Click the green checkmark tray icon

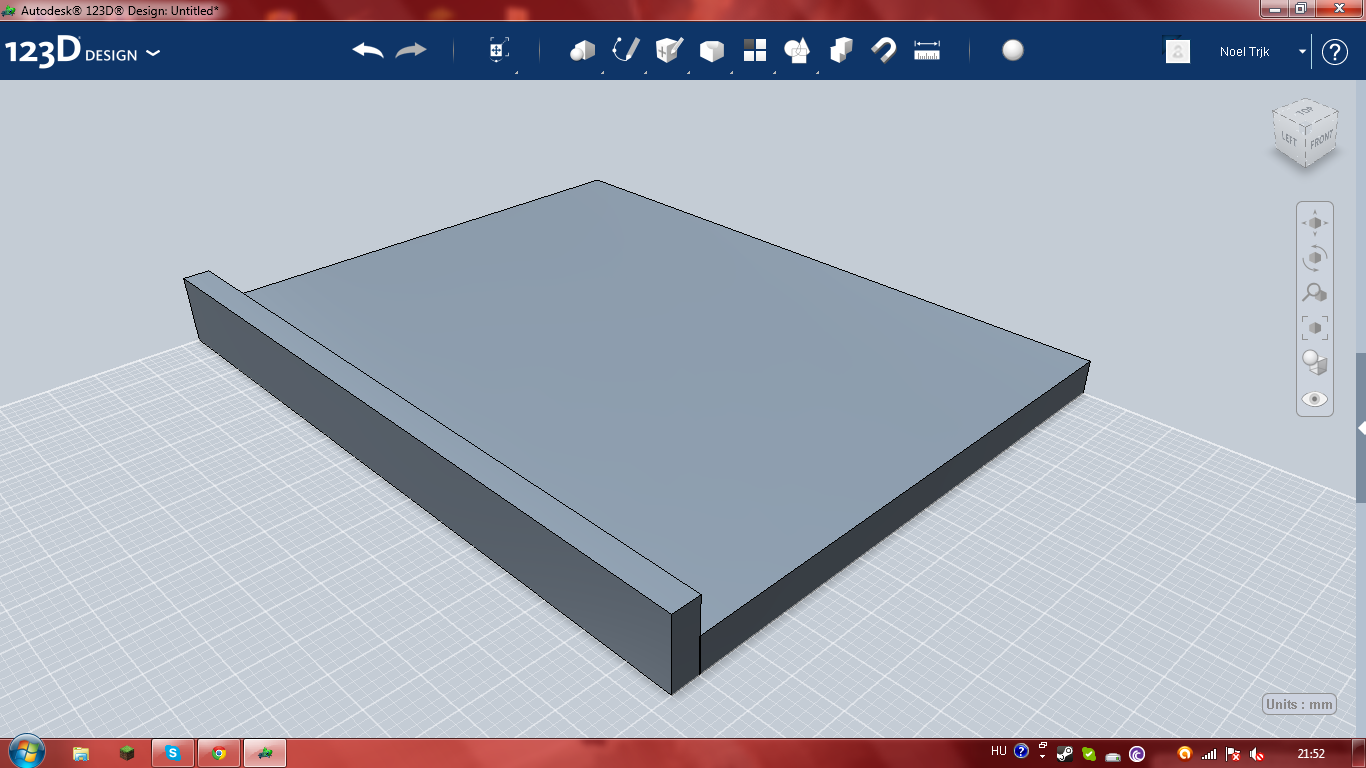tap(1089, 753)
